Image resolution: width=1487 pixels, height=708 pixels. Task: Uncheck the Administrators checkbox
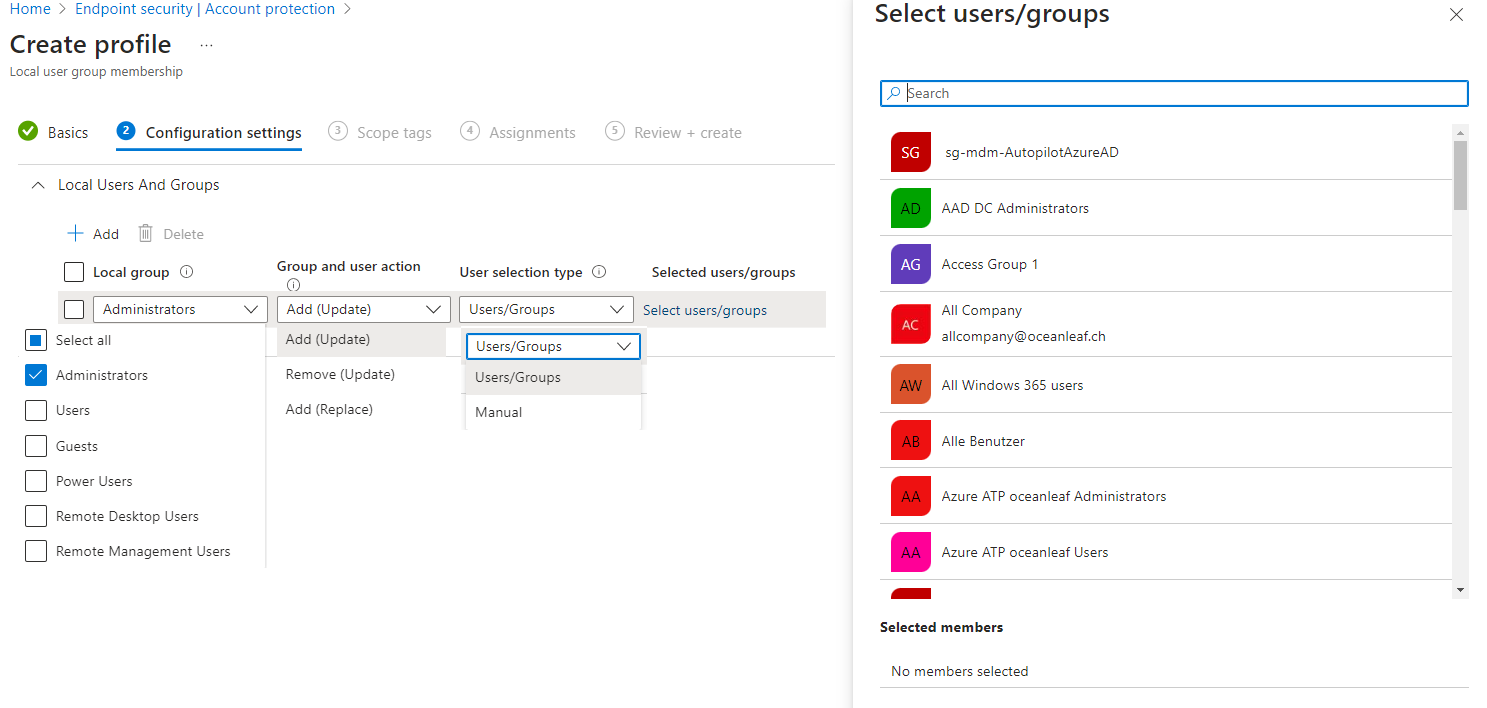pos(36,375)
